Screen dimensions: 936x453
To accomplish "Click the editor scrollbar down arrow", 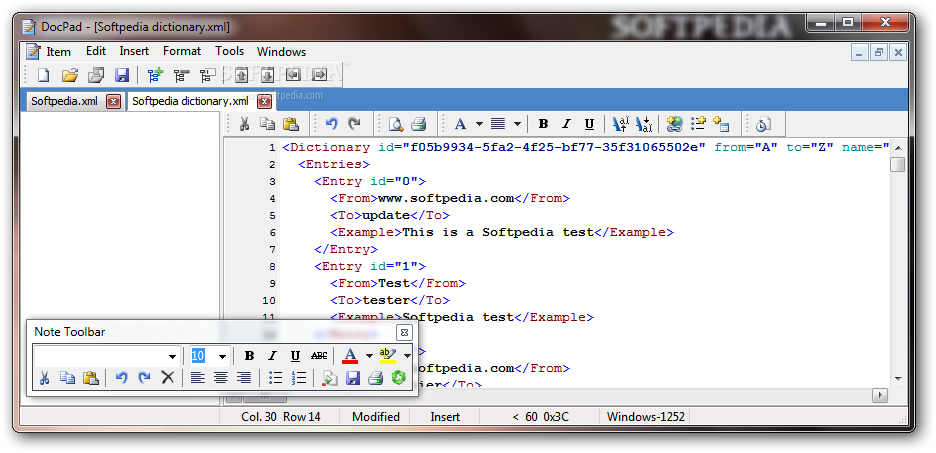I will click(898, 378).
